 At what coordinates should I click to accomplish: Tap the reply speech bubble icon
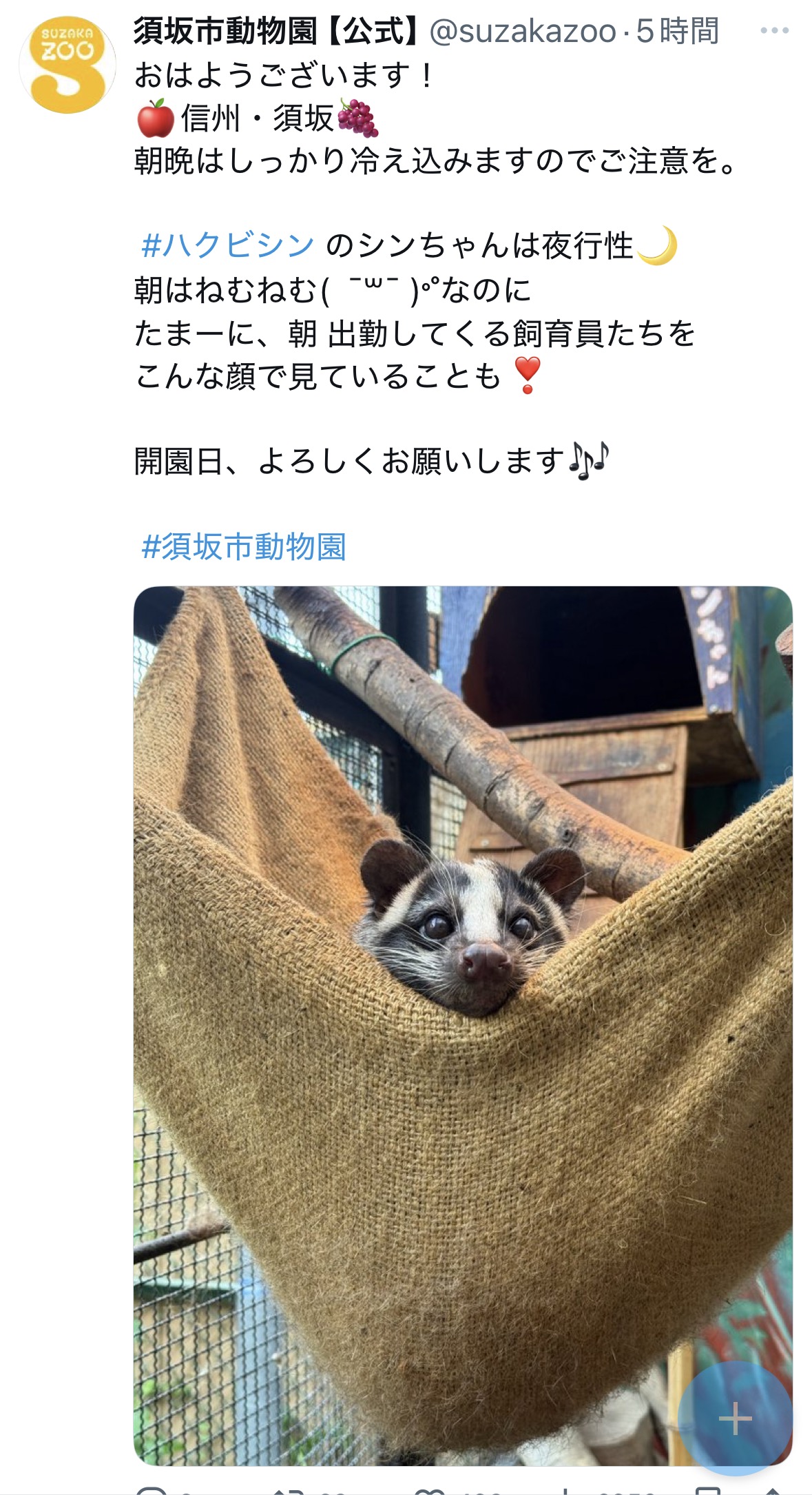(152, 1490)
